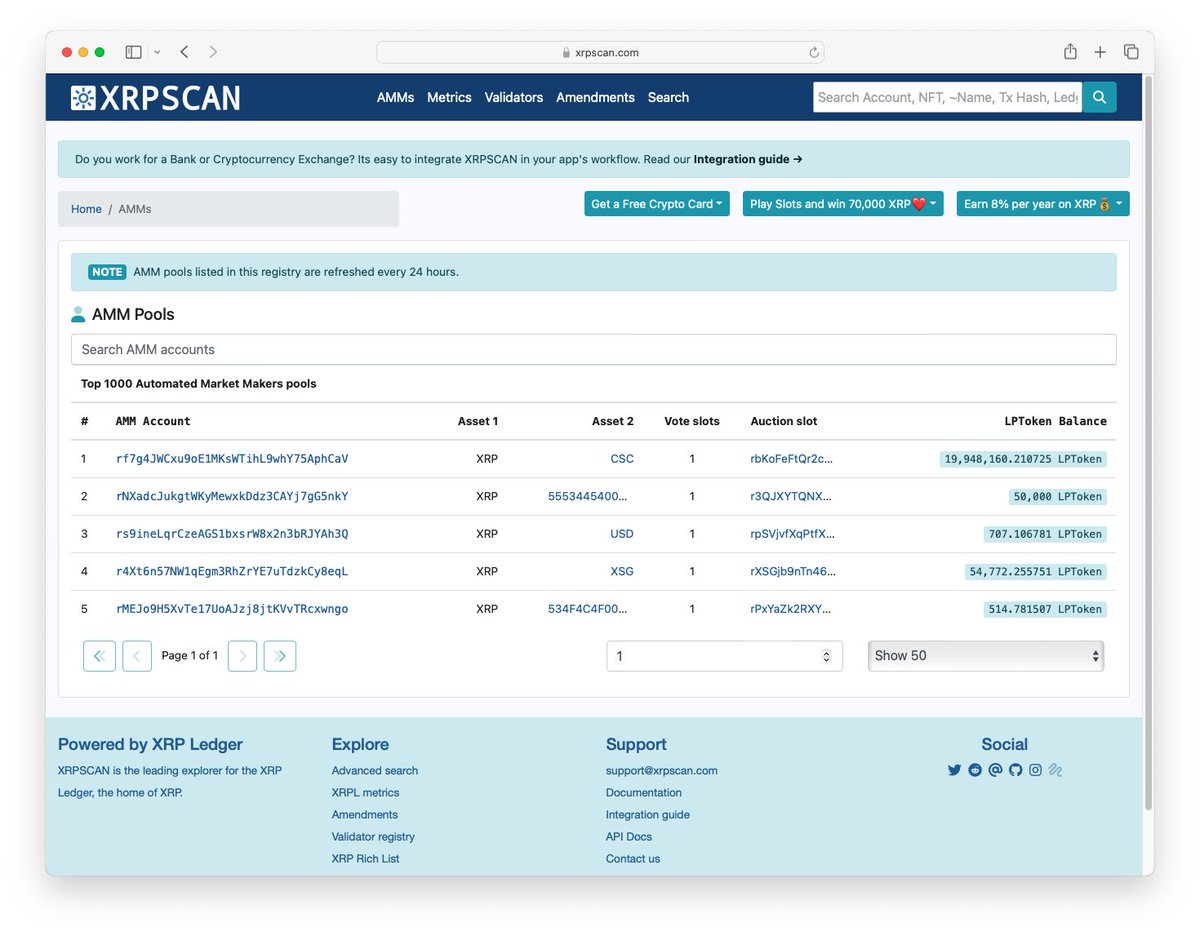Viewport: 1200px width, 936px height.
Task: Click the browser reload icon in address bar
Action: pyautogui.click(x=813, y=51)
